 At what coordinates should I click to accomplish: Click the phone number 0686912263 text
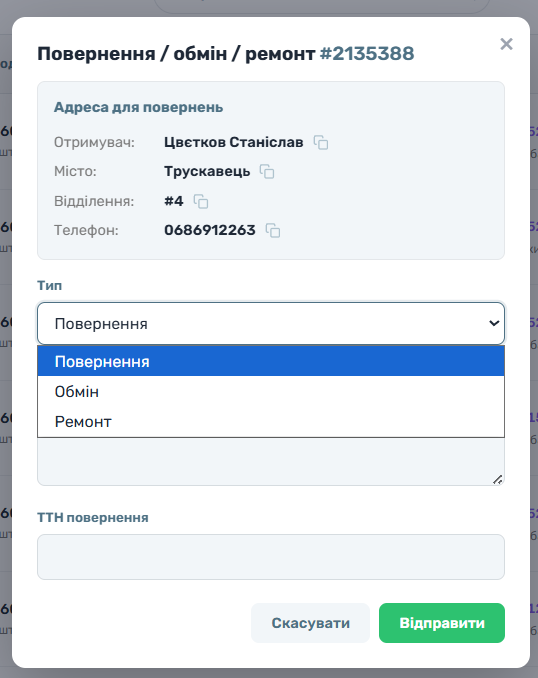tap(210, 230)
